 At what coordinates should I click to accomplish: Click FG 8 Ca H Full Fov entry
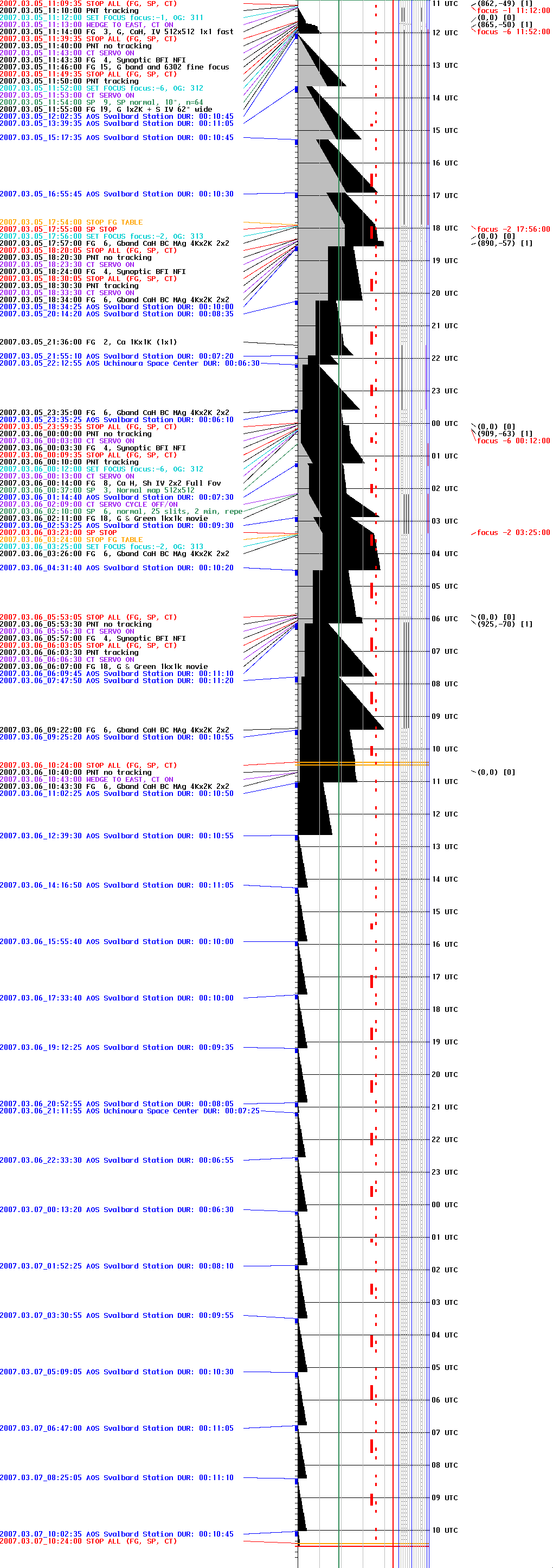[x=110, y=483]
